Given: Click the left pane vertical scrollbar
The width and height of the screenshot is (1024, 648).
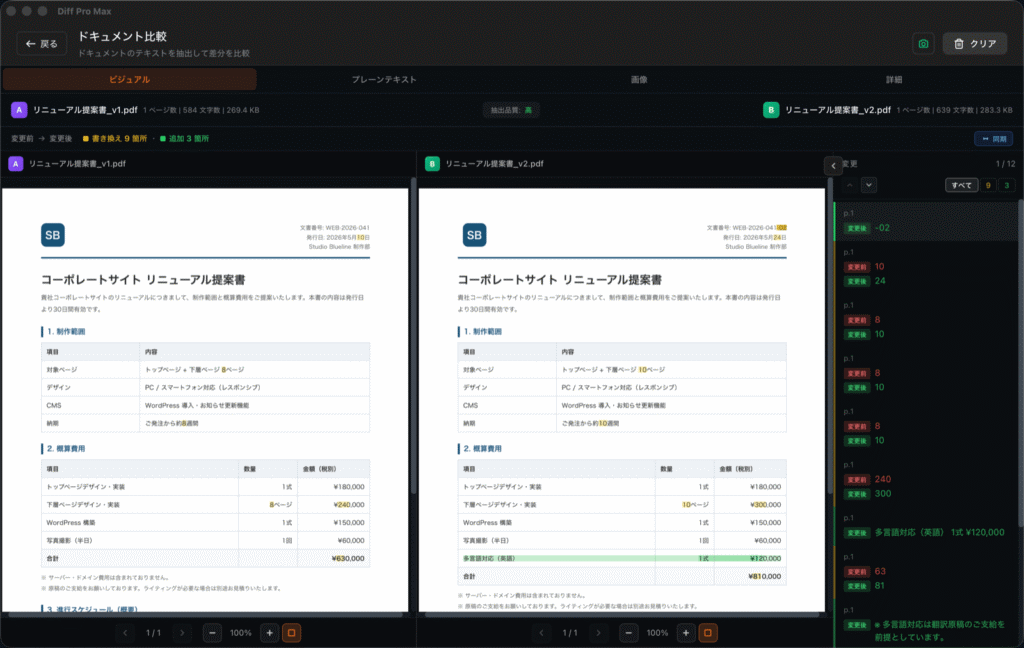Looking at the screenshot, I should click(413, 336).
